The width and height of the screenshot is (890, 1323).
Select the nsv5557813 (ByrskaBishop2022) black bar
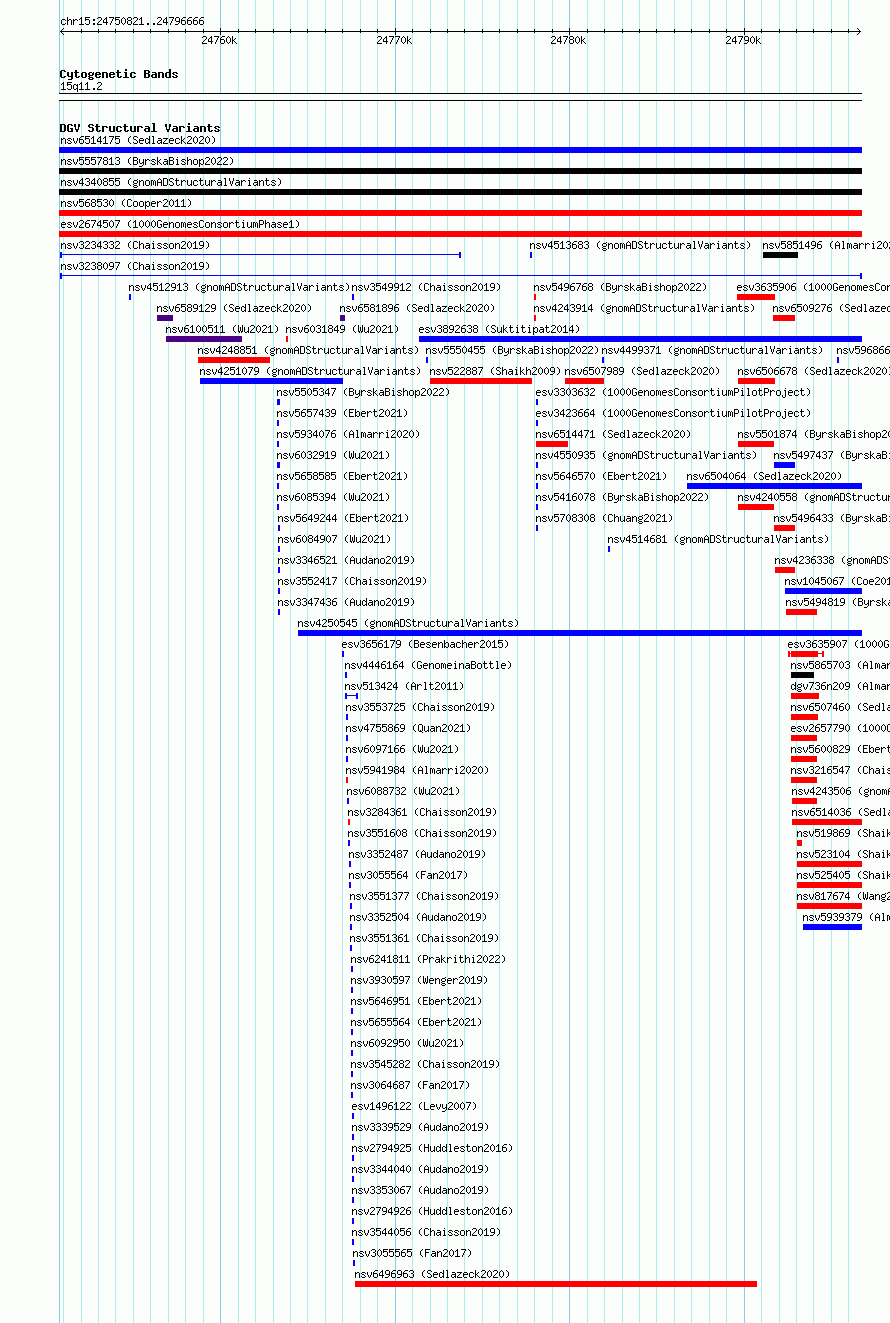460,171
